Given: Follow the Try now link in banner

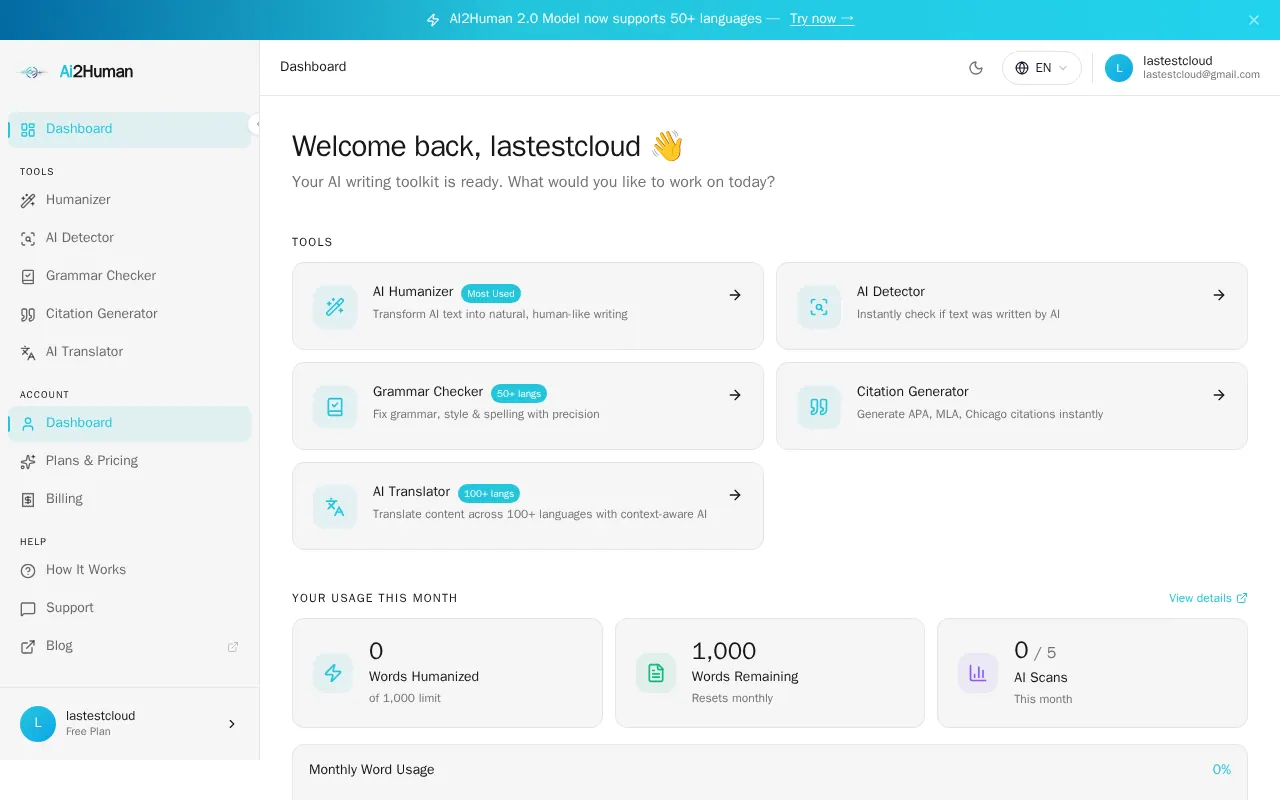Looking at the screenshot, I should (822, 19).
